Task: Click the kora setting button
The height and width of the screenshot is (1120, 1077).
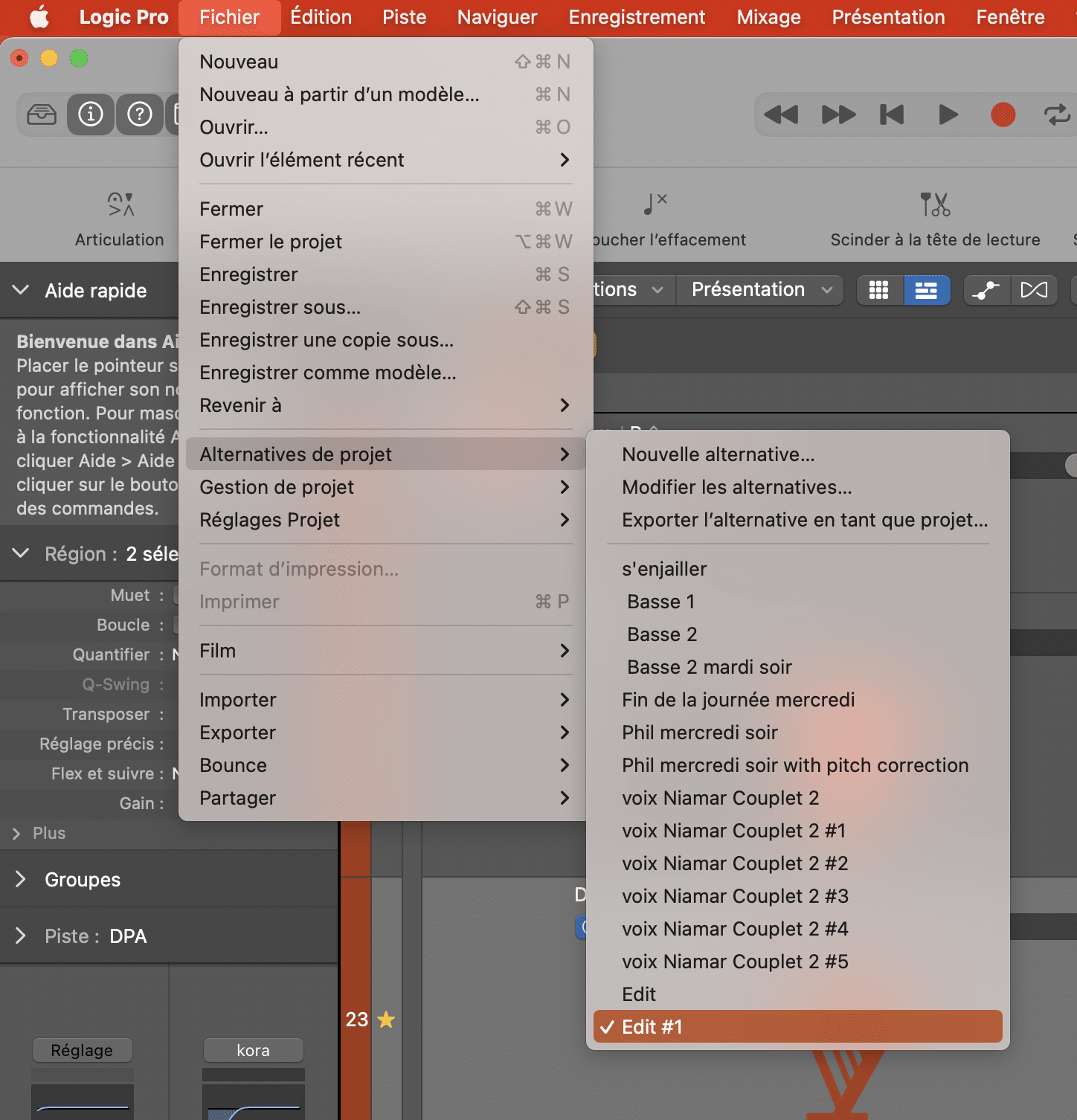Action: pyautogui.click(x=254, y=1050)
